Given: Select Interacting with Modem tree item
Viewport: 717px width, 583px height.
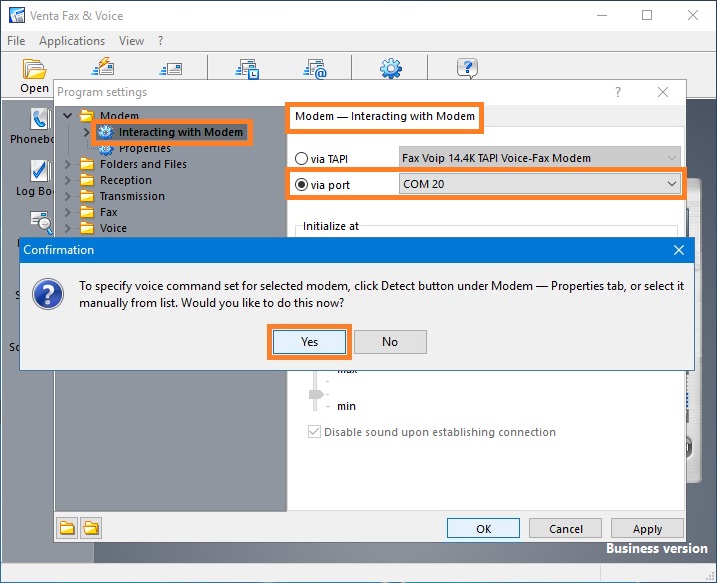Looking at the screenshot, I should click(x=181, y=132).
